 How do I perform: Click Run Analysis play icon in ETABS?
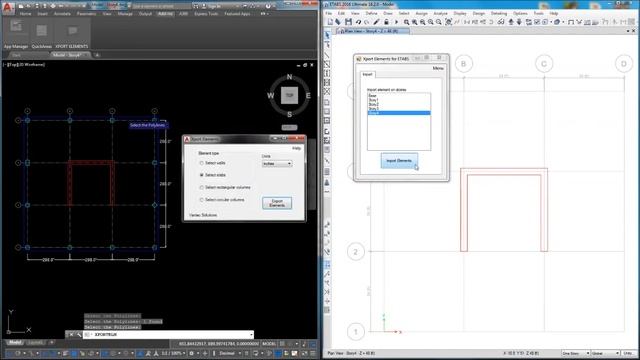396,22
